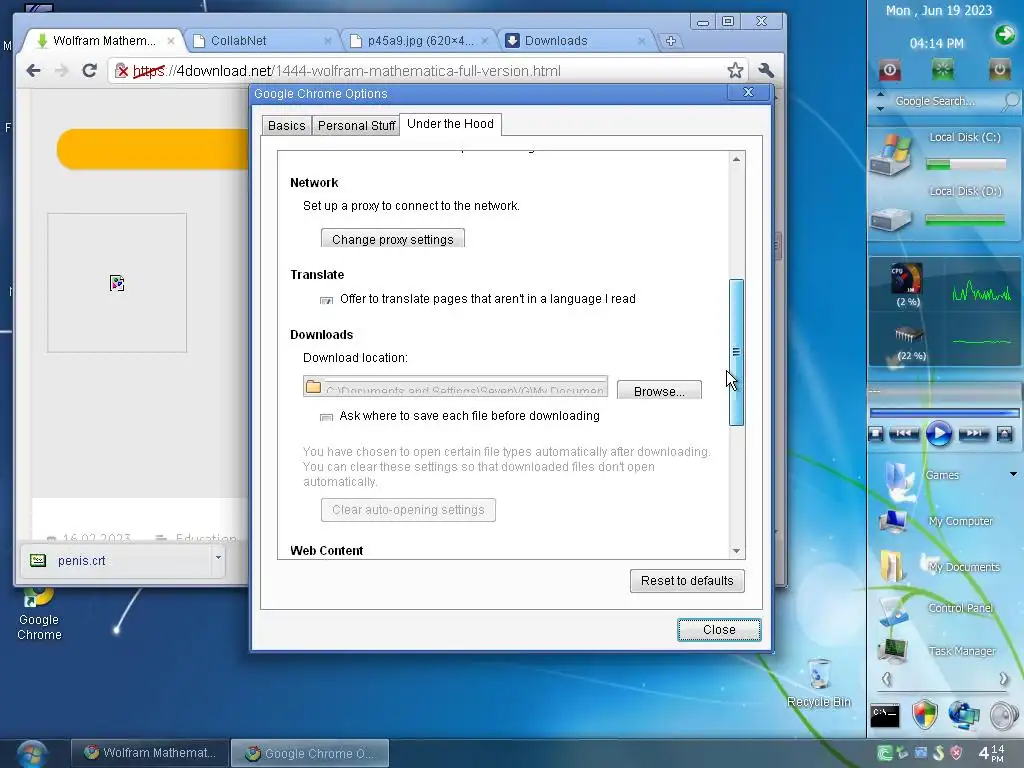
Task: Click the Chrome forward arrow
Action: point(61,71)
